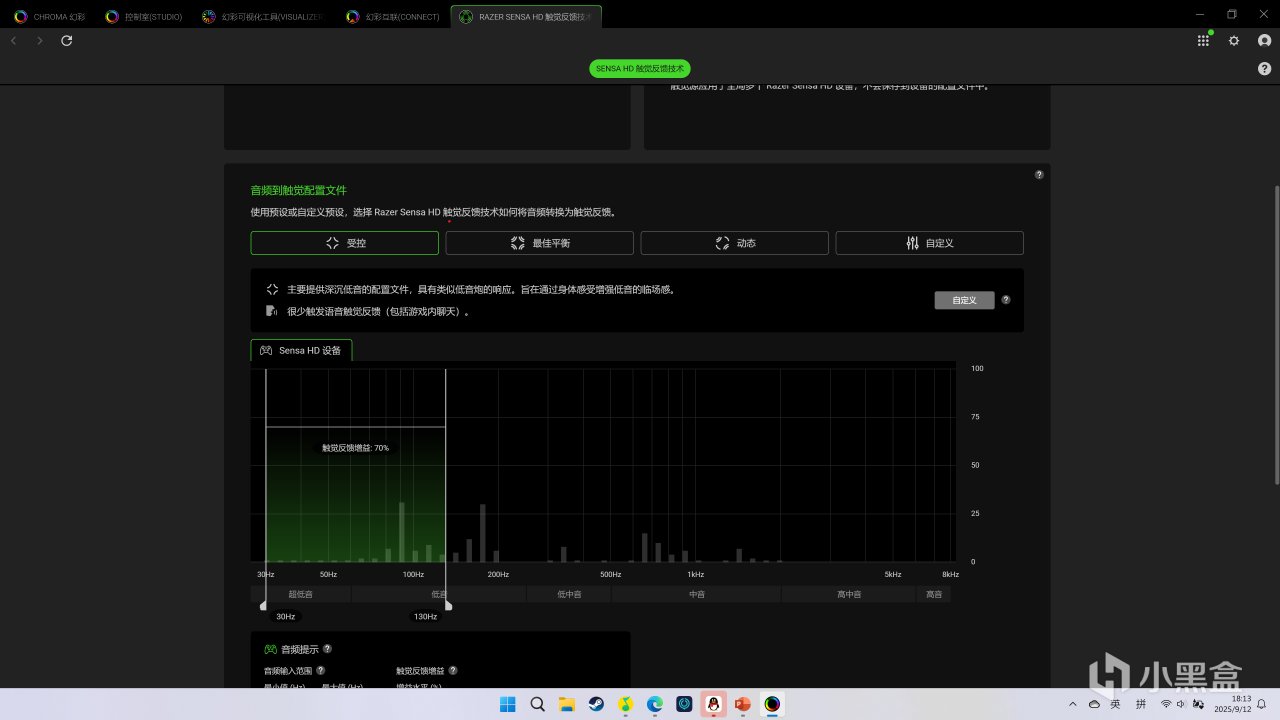Click the gray 自定义 button
Screen dimensions: 1280x720
coord(964,300)
